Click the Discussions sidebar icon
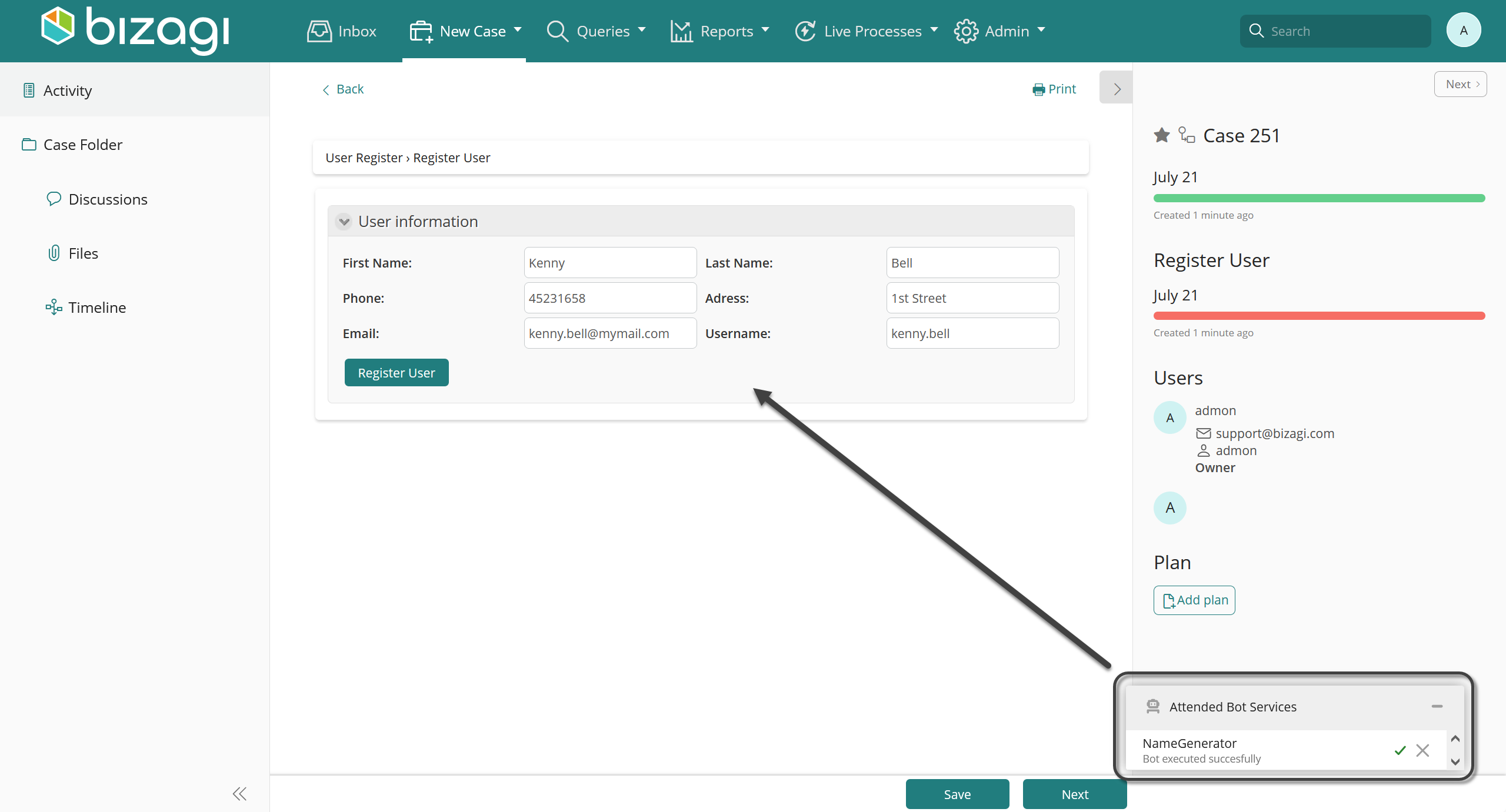 54,198
